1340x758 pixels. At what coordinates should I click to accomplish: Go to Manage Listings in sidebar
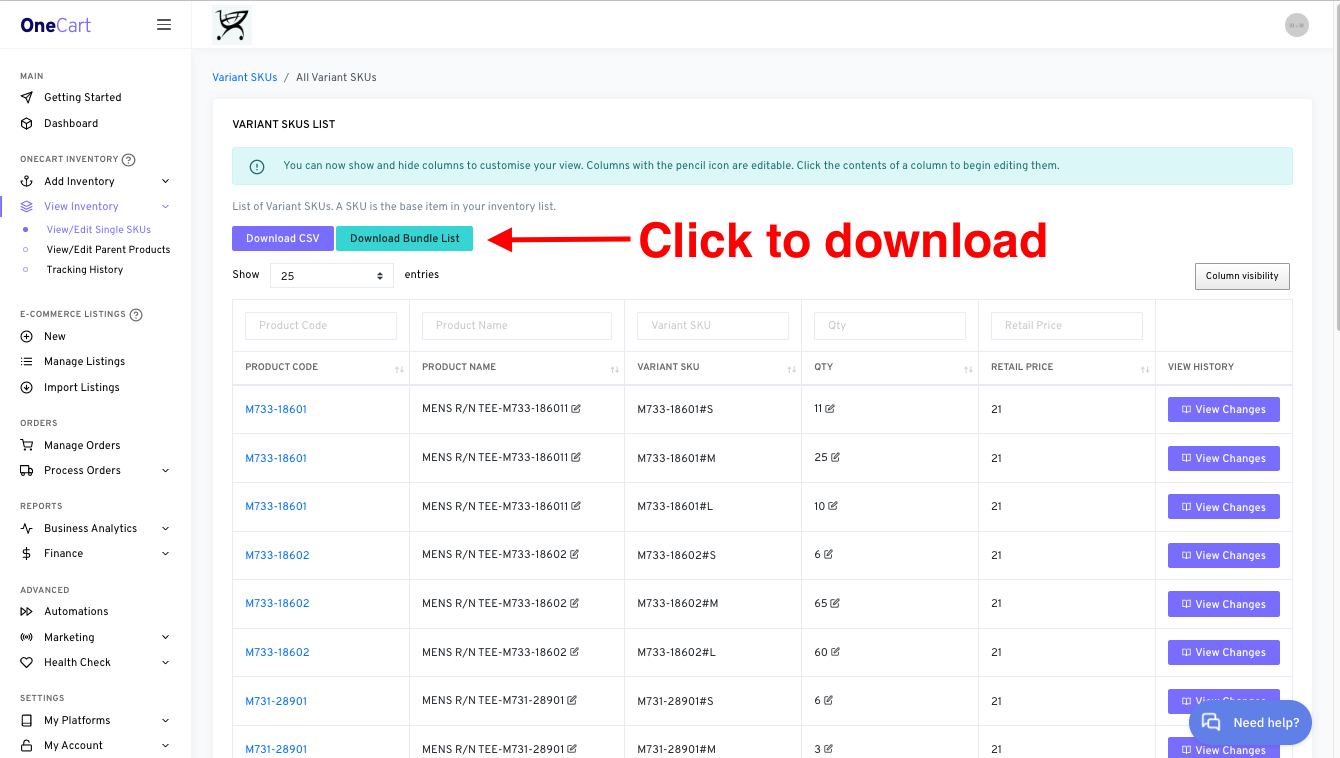(x=84, y=361)
